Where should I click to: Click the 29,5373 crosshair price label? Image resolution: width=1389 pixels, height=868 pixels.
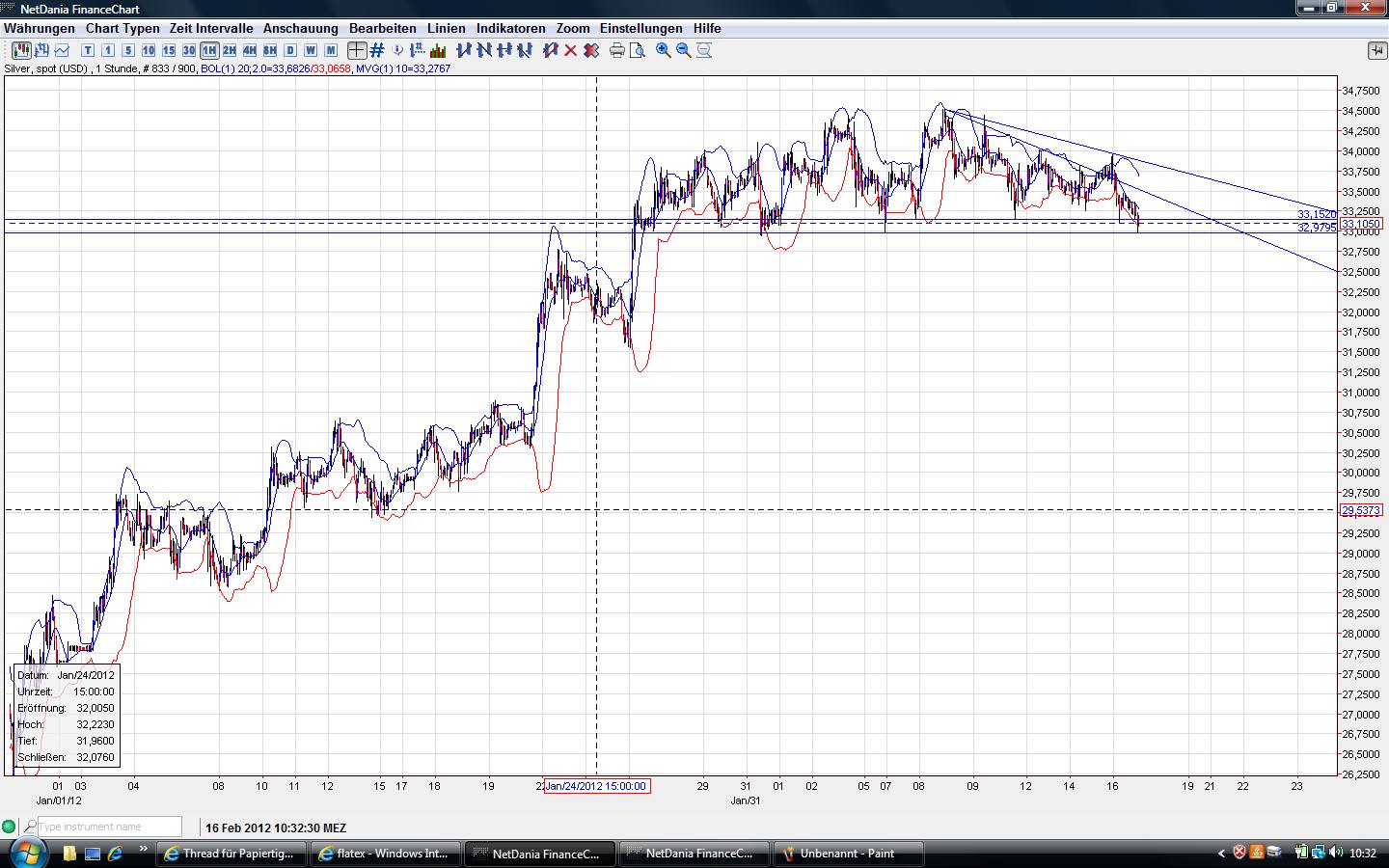[x=1361, y=510]
